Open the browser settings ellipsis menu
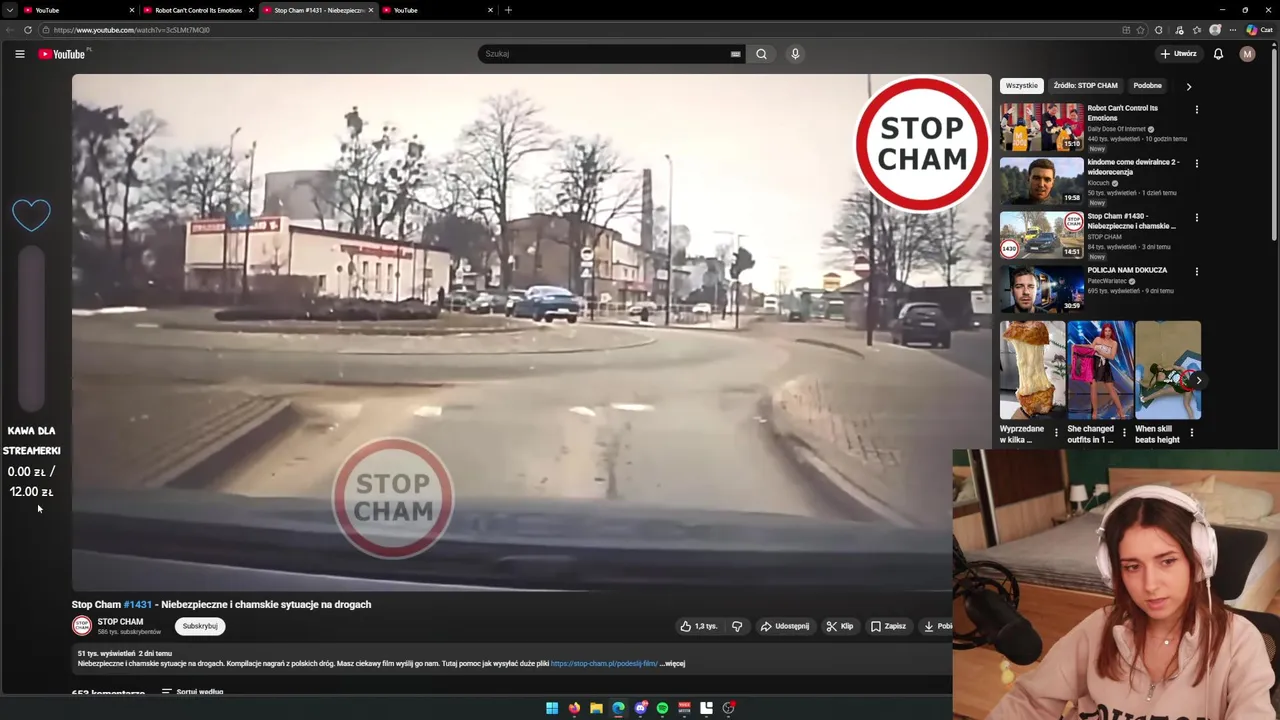Viewport: 1280px width, 720px height. pos(1232,30)
